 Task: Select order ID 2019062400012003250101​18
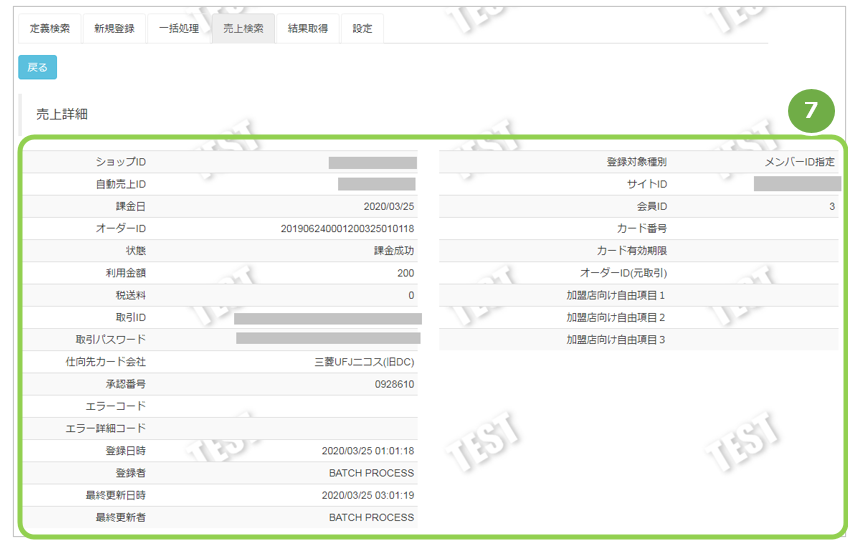[348, 228]
